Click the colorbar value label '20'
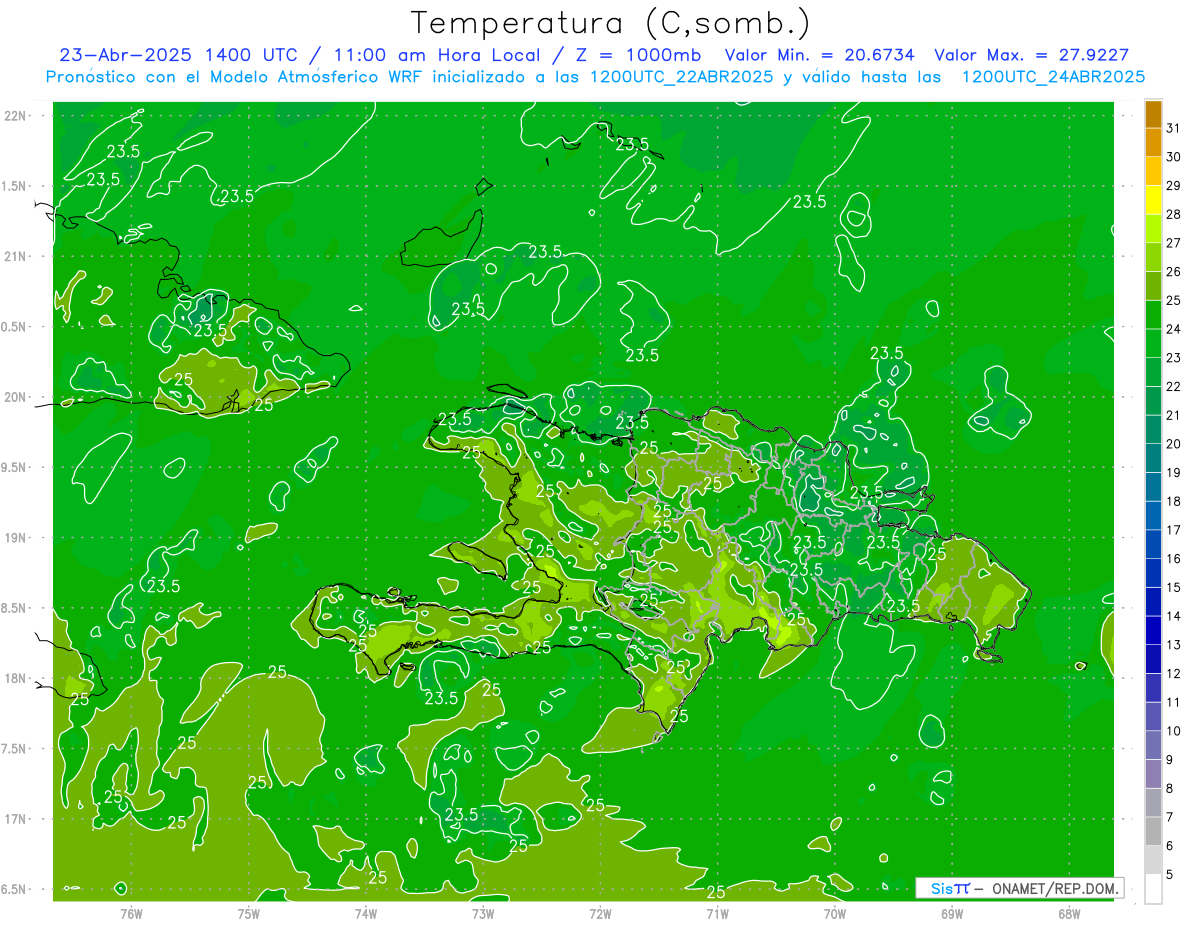1200x927 pixels. coord(1174,444)
